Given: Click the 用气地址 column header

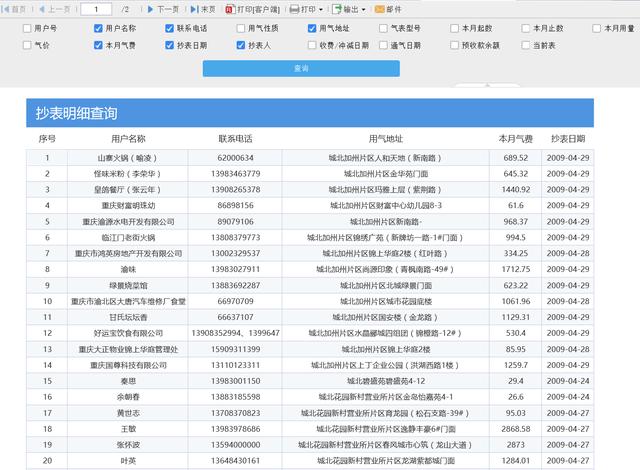Looking at the screenshot, I should [386, 139].
